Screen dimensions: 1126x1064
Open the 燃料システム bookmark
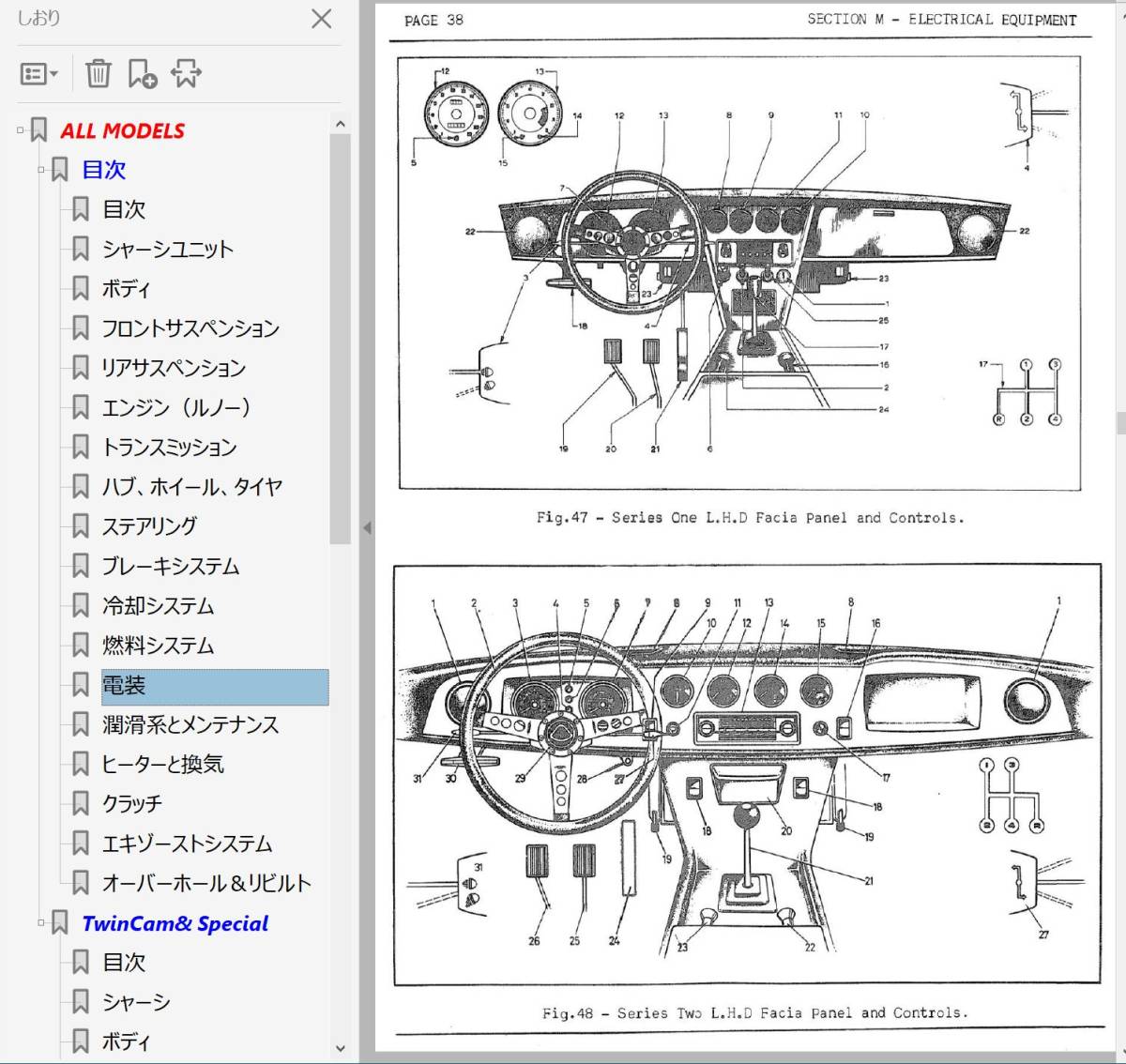point(158,645)
